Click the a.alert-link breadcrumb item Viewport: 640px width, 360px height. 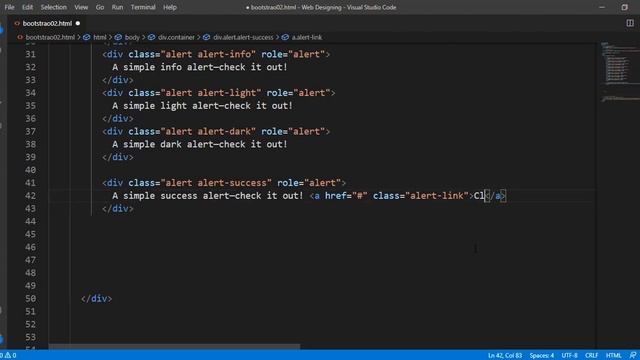coord(307,37)
